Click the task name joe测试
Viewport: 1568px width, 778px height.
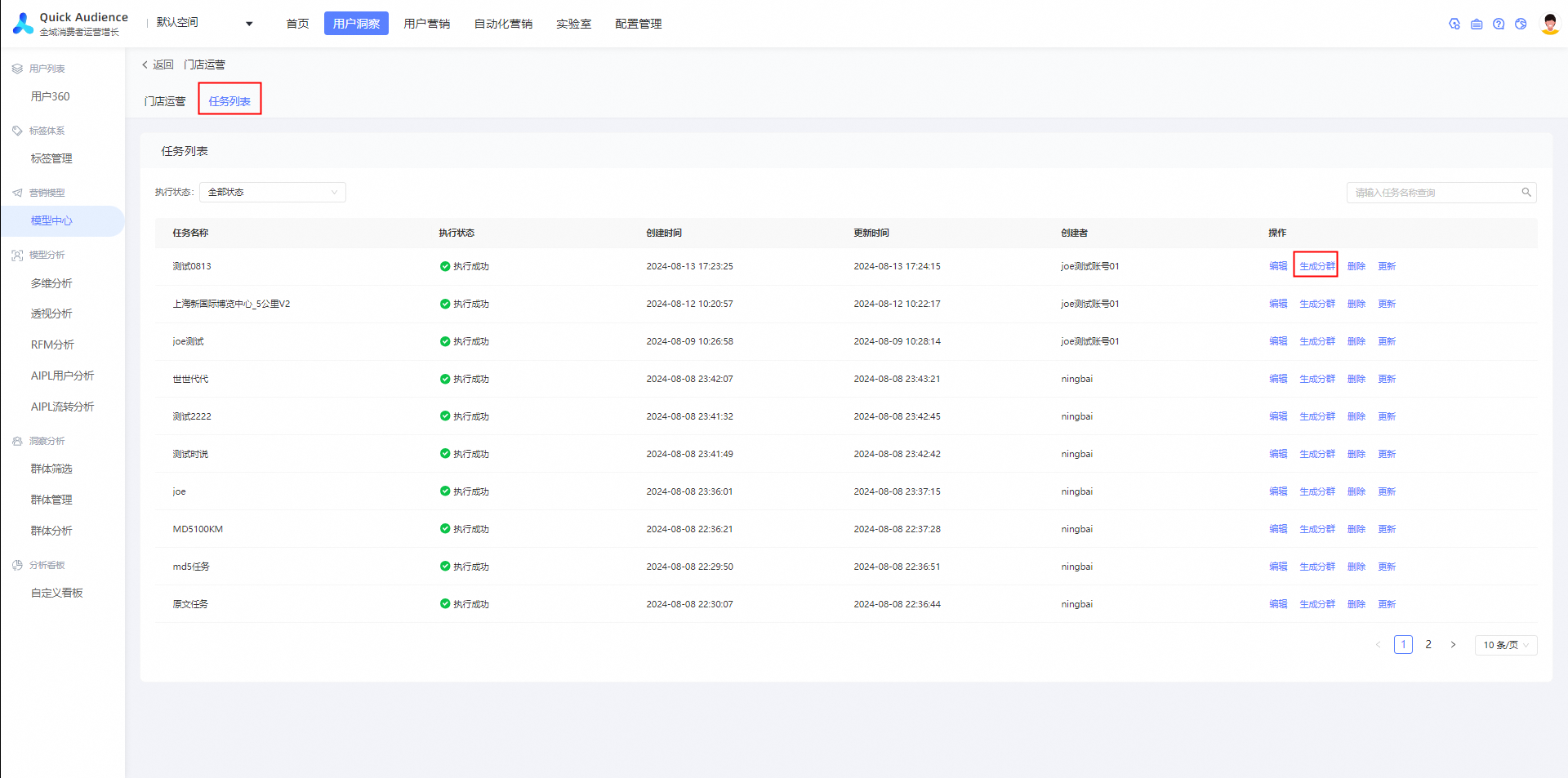coord(188,341)
